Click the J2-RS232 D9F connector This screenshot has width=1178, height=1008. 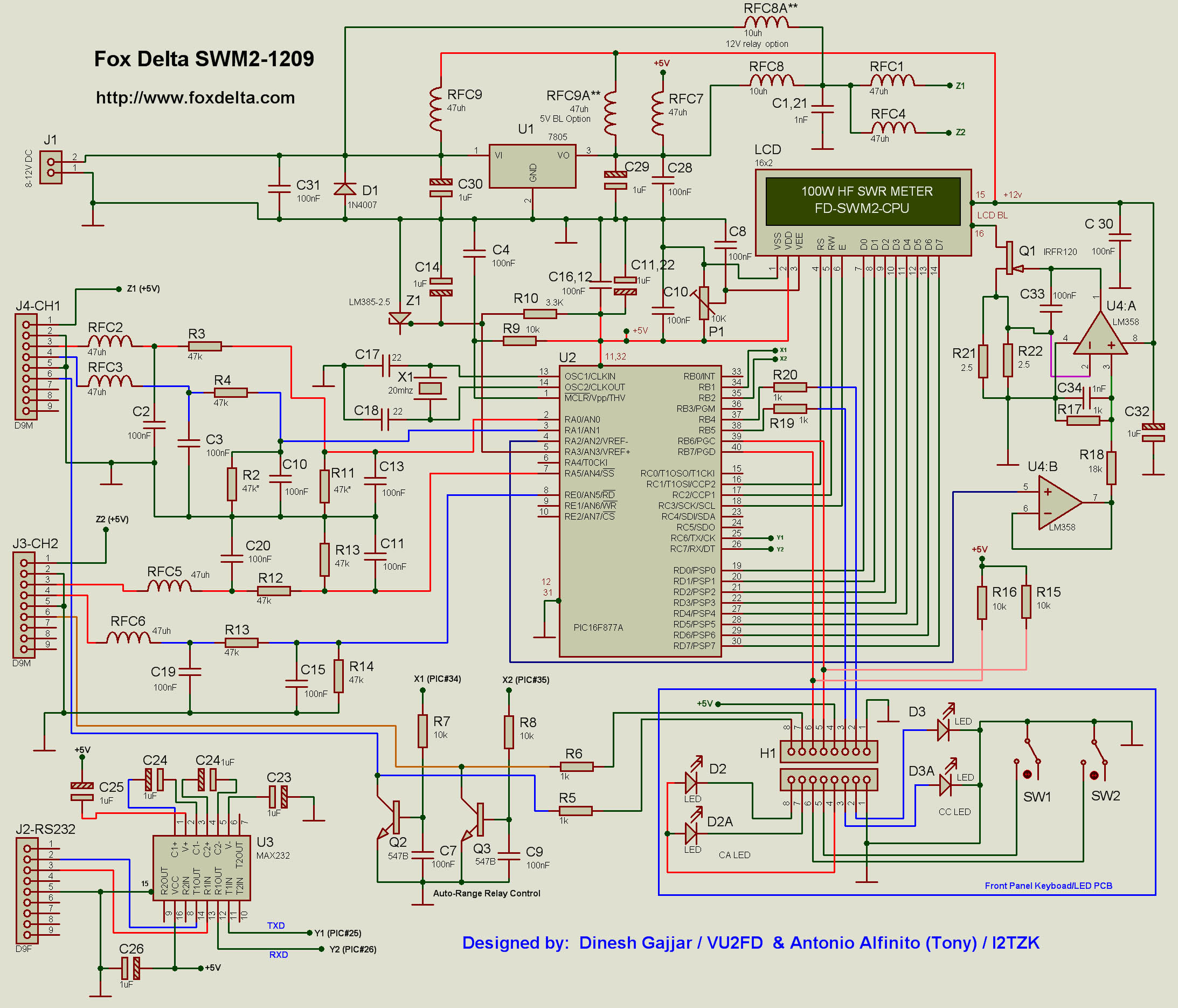pos(27,891)
